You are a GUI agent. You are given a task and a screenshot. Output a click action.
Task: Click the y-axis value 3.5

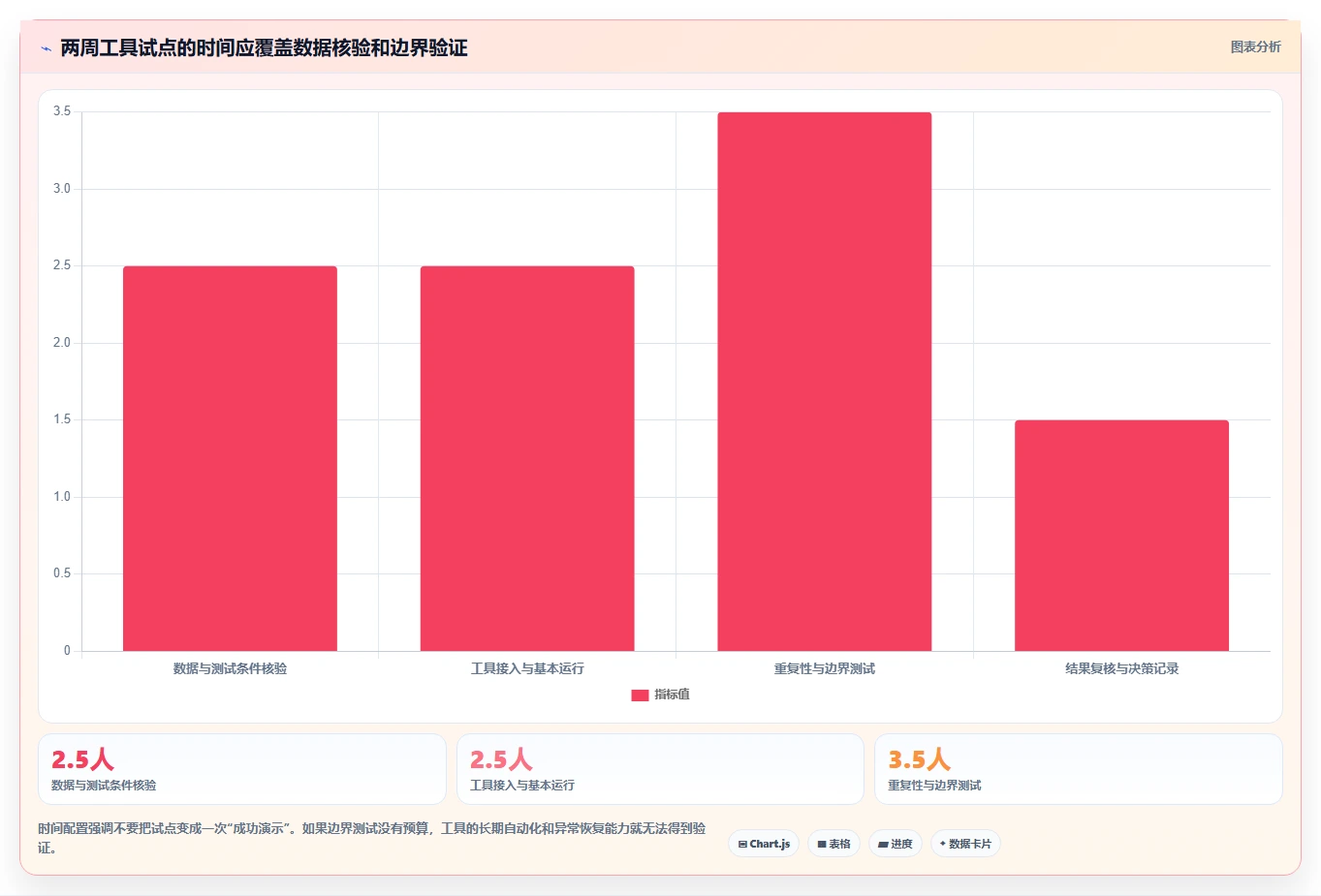click(62, 111)
